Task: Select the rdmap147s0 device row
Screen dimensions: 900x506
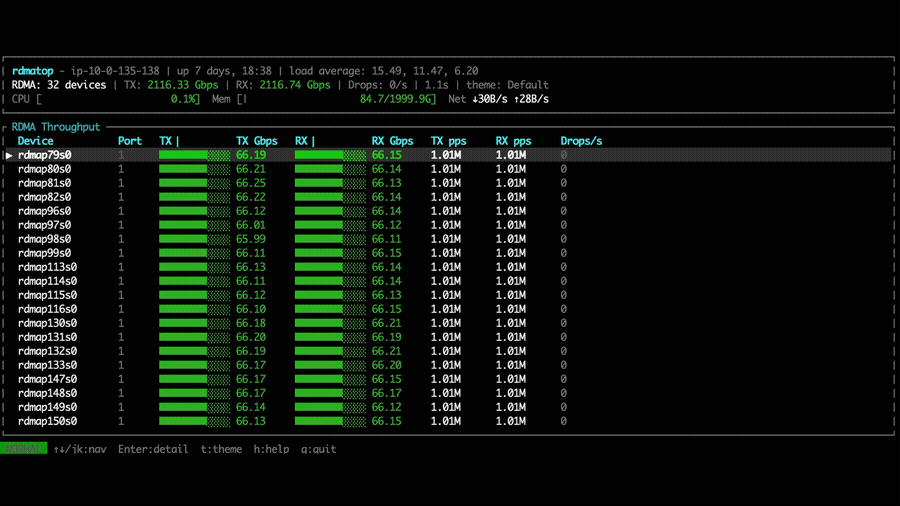Action: (448, 379)
